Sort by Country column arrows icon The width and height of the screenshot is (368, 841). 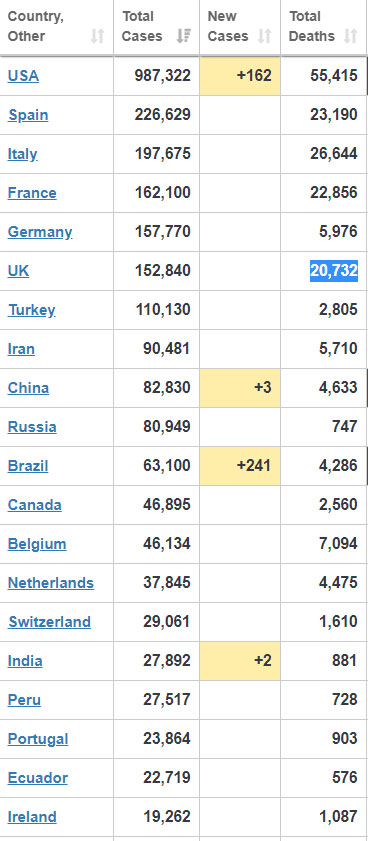[97, 36]
